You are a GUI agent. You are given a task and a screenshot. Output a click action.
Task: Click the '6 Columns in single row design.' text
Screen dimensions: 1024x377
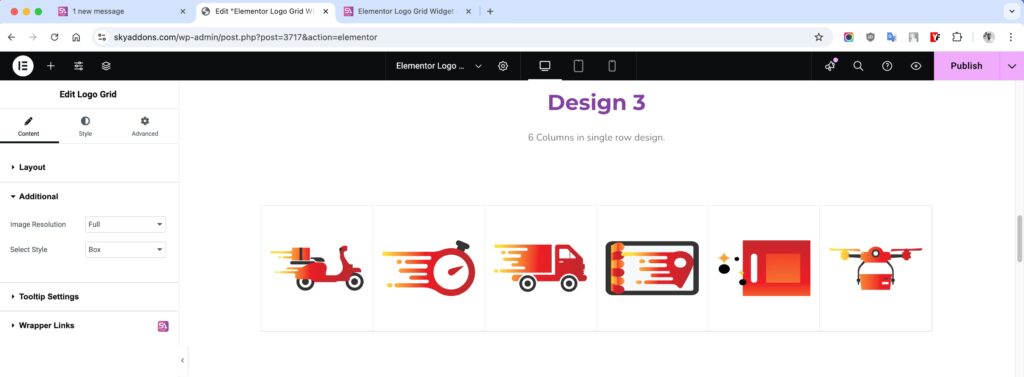[x=596, y=138]
